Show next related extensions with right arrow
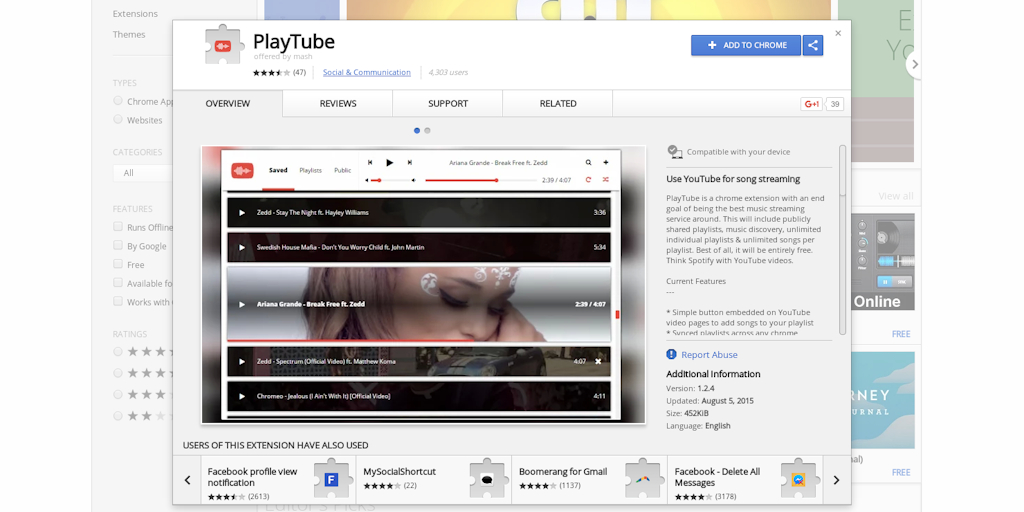This screenshot has width=1024, height=512. tap(837, 480)
